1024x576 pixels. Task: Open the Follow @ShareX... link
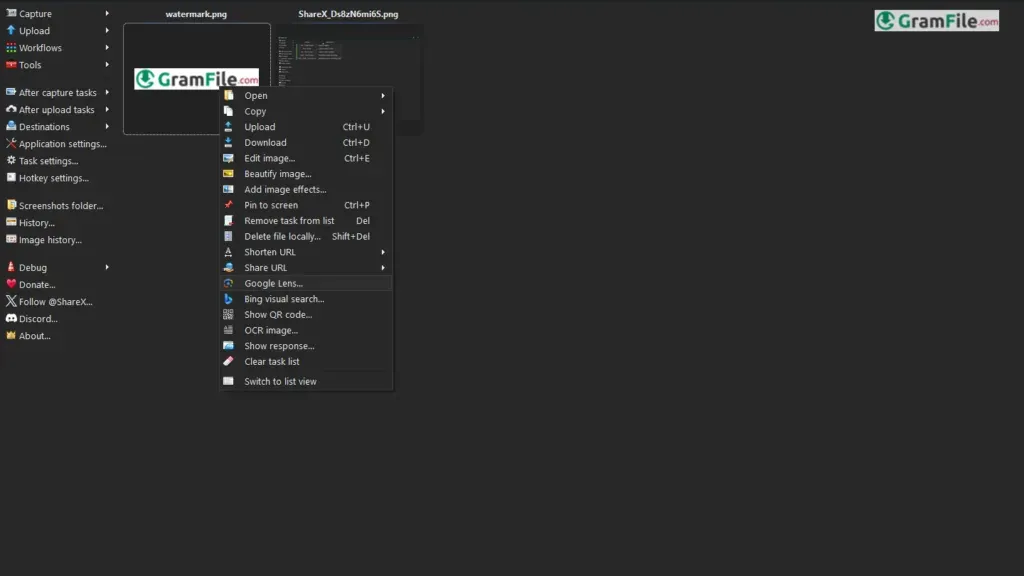tap(56, 302)
